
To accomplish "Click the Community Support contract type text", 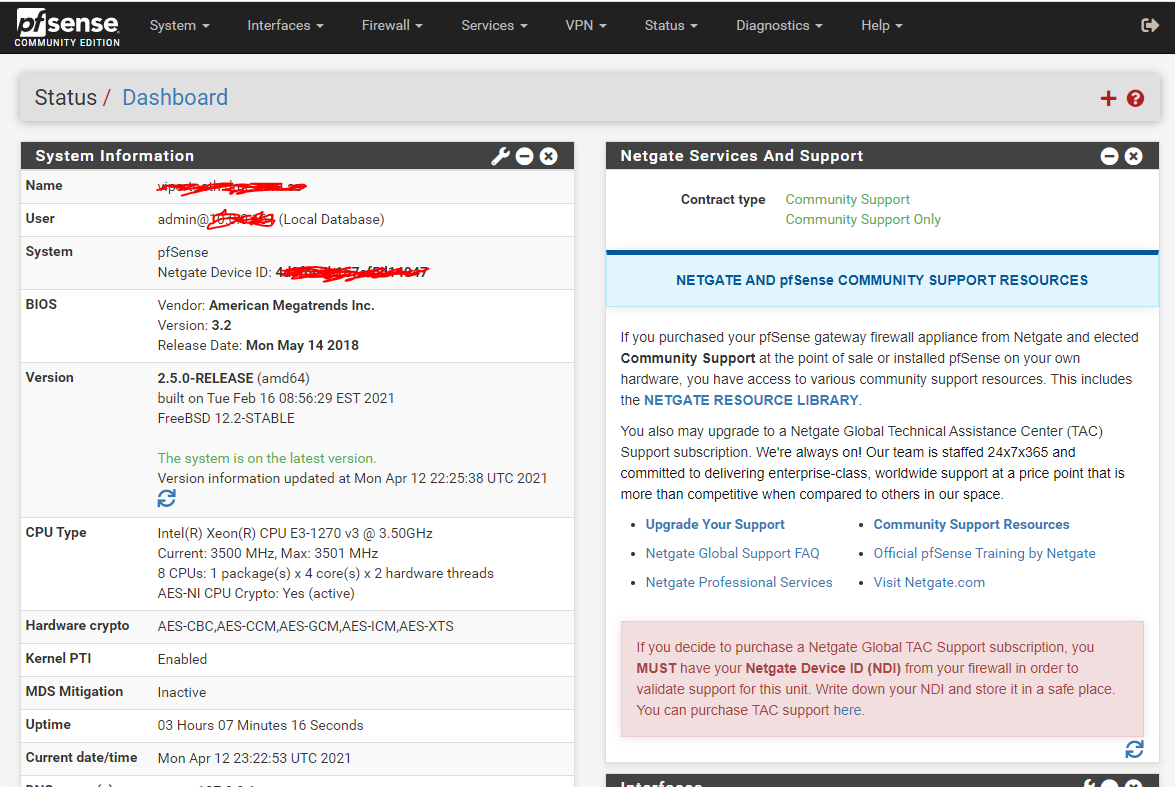I will point(848,199).
